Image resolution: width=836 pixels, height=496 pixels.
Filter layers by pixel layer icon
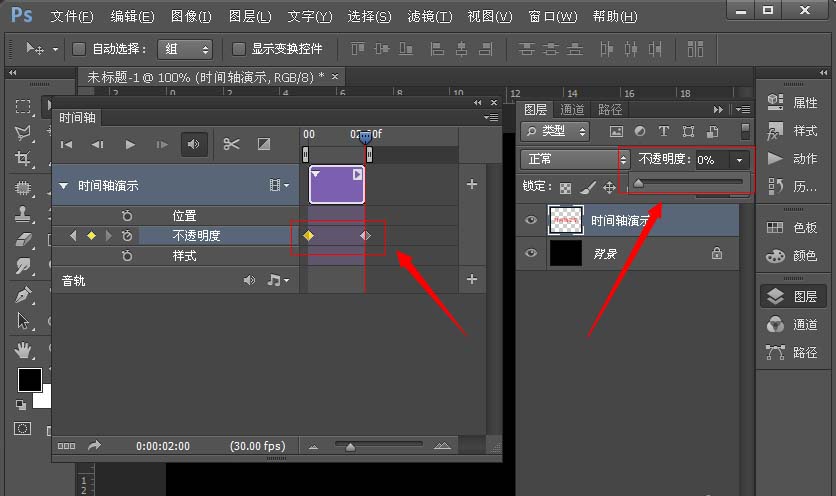pyautogui.click(x=616, y=131)
